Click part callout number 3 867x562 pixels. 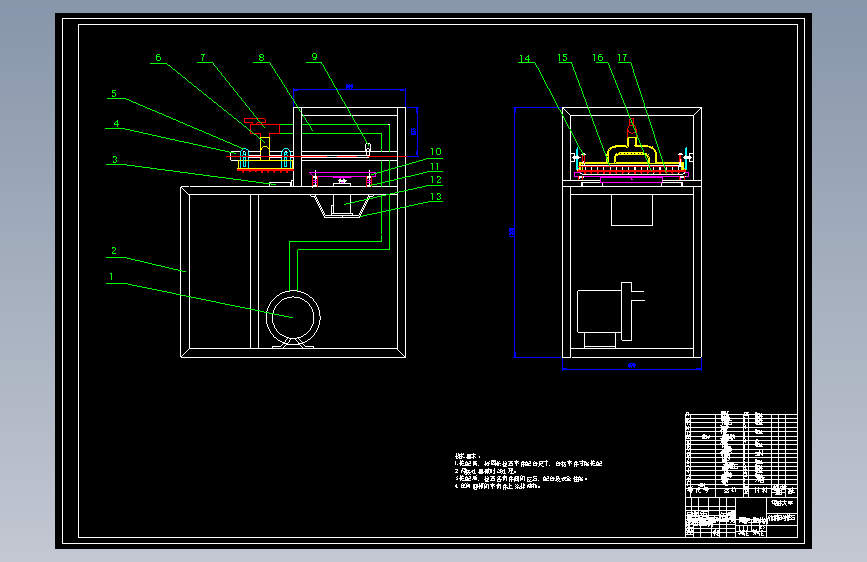(x=115, y=159)
